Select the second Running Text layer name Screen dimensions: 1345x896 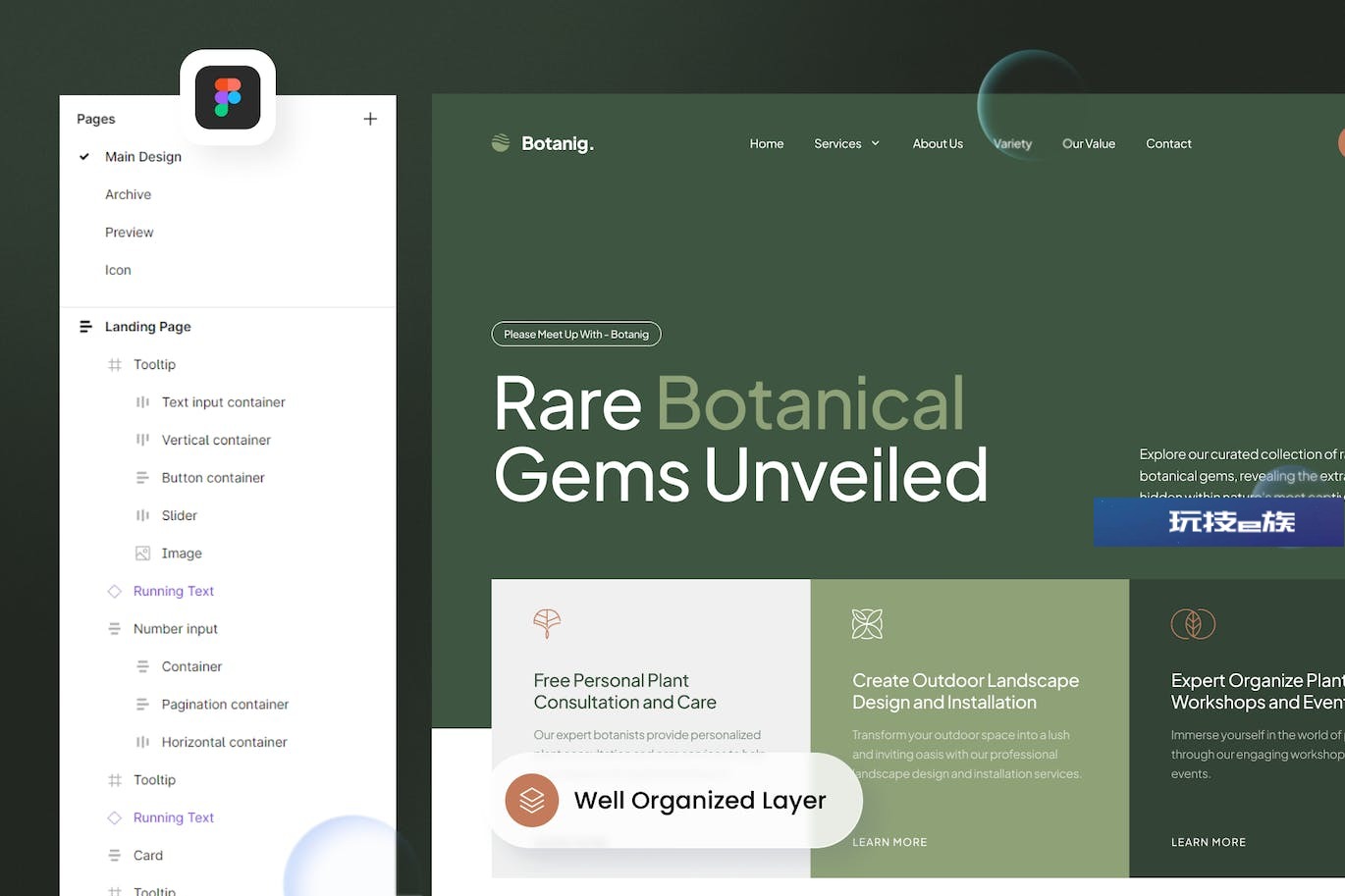174,817
